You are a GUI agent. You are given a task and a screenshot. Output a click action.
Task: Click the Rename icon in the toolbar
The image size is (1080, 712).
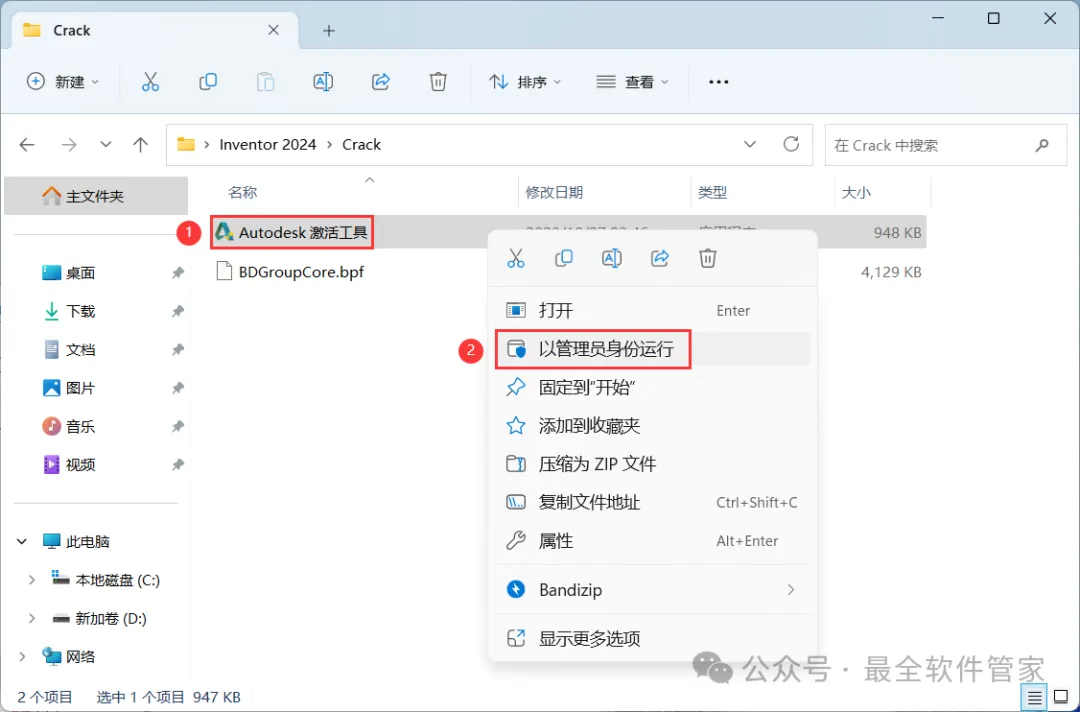(x=323, y=82)
